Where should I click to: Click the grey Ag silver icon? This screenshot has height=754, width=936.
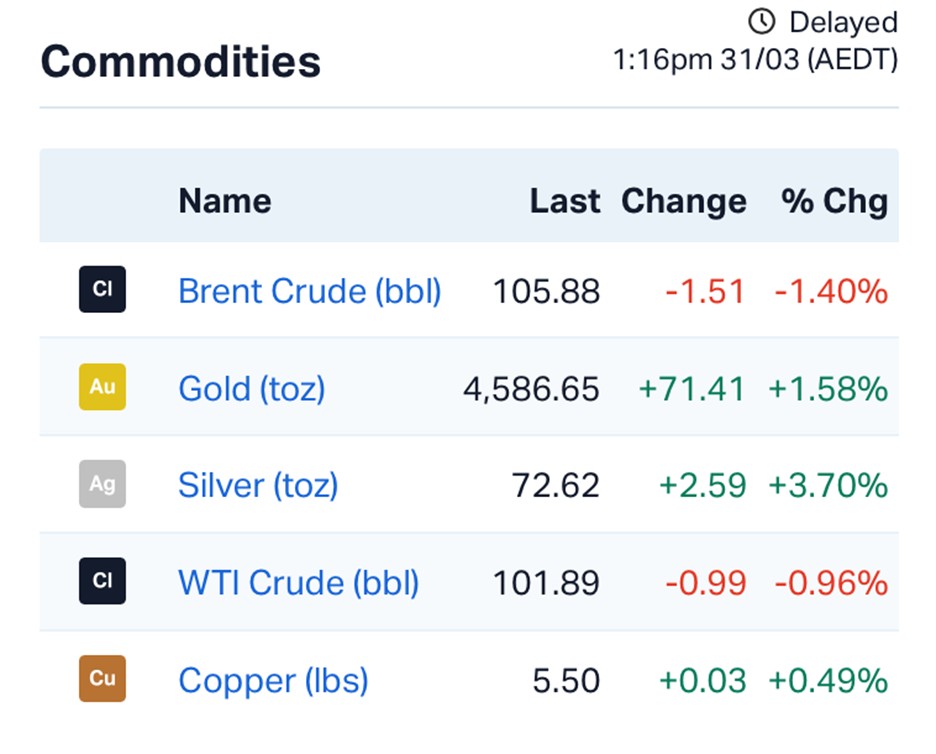point(102,484)
